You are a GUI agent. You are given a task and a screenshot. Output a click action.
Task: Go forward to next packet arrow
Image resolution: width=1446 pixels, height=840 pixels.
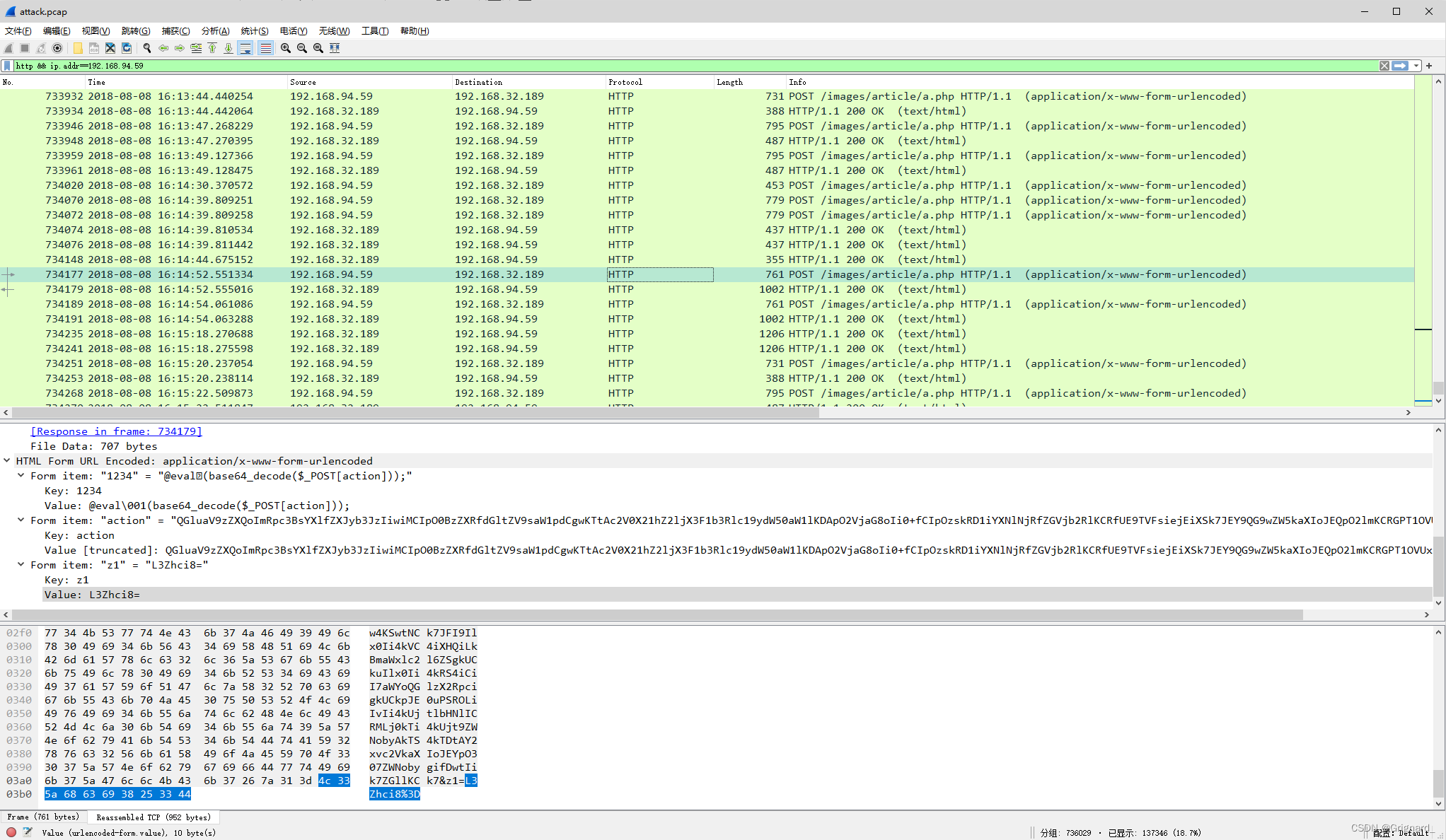(x=180, y=48)
